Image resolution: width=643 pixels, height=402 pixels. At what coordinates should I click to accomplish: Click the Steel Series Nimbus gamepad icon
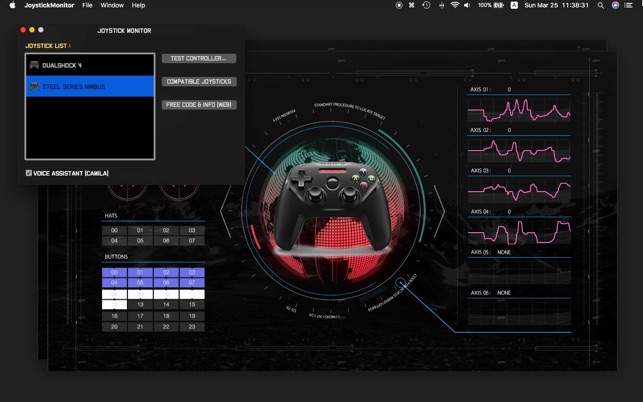point(34,87)
